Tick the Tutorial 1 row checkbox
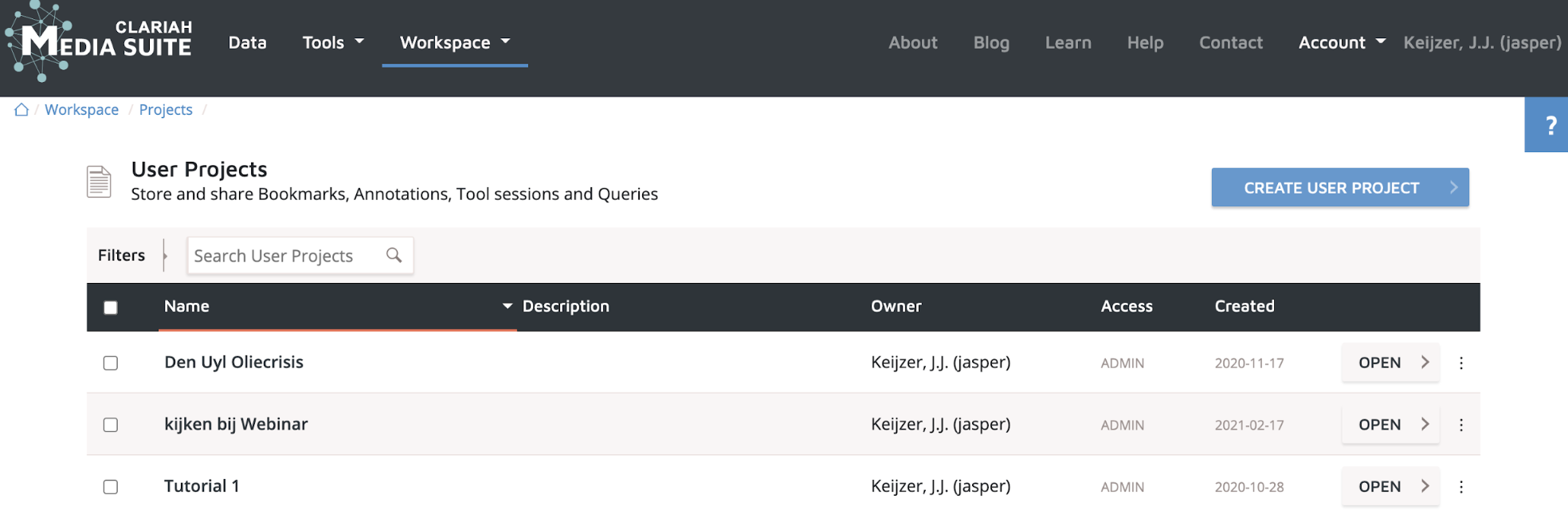Image resolution: width=1568 pixels, height=514 pixels. click(111, 487)
